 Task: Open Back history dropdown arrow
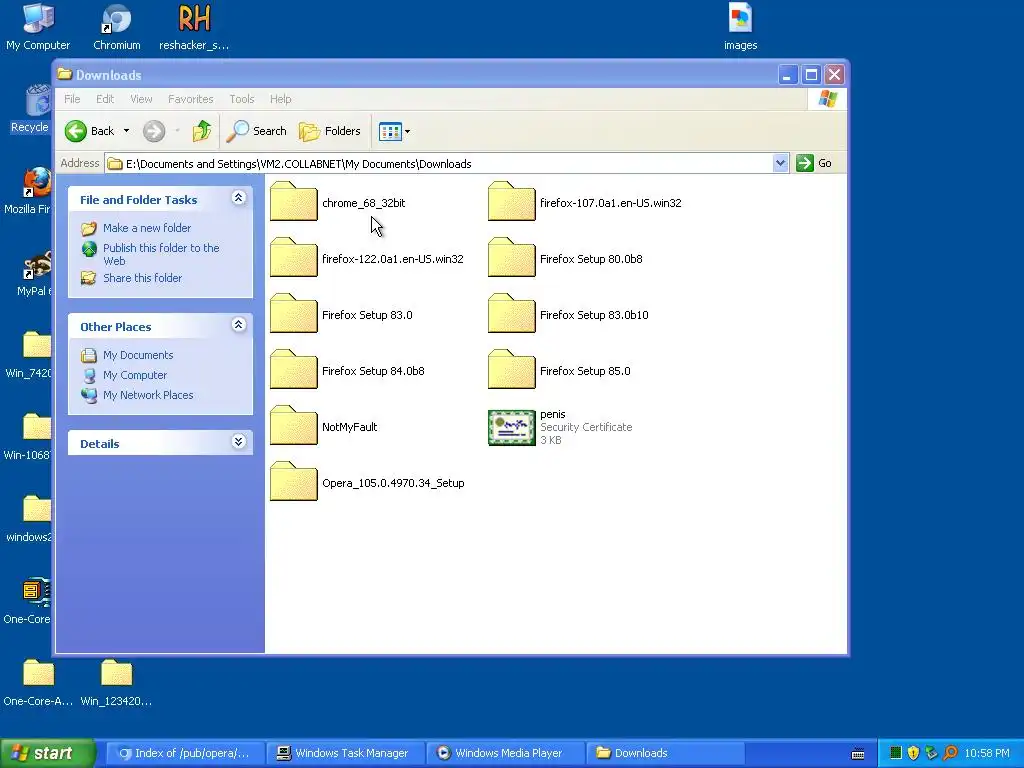[x=126, y=131]
